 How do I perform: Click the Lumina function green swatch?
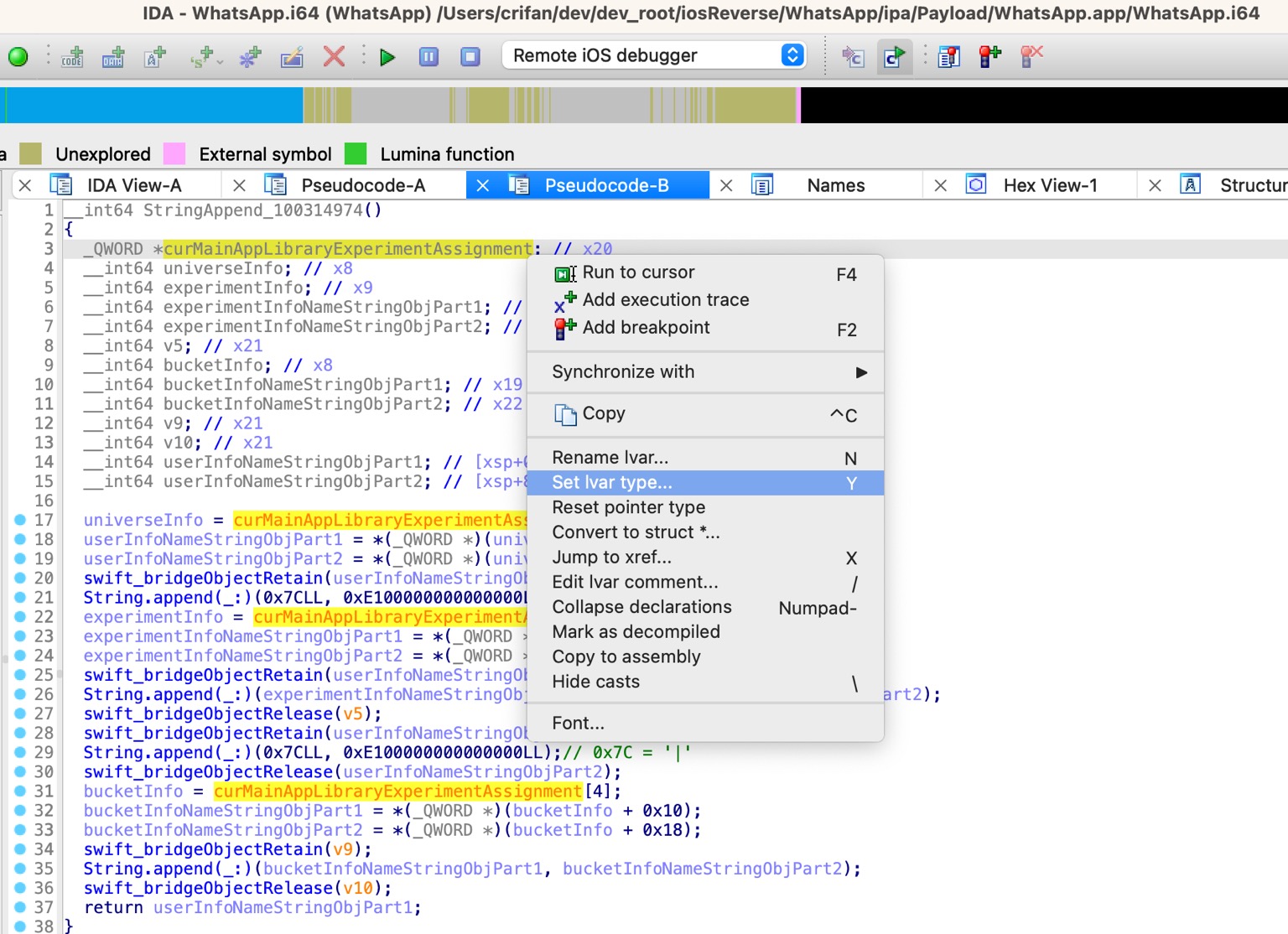point(356,153)
